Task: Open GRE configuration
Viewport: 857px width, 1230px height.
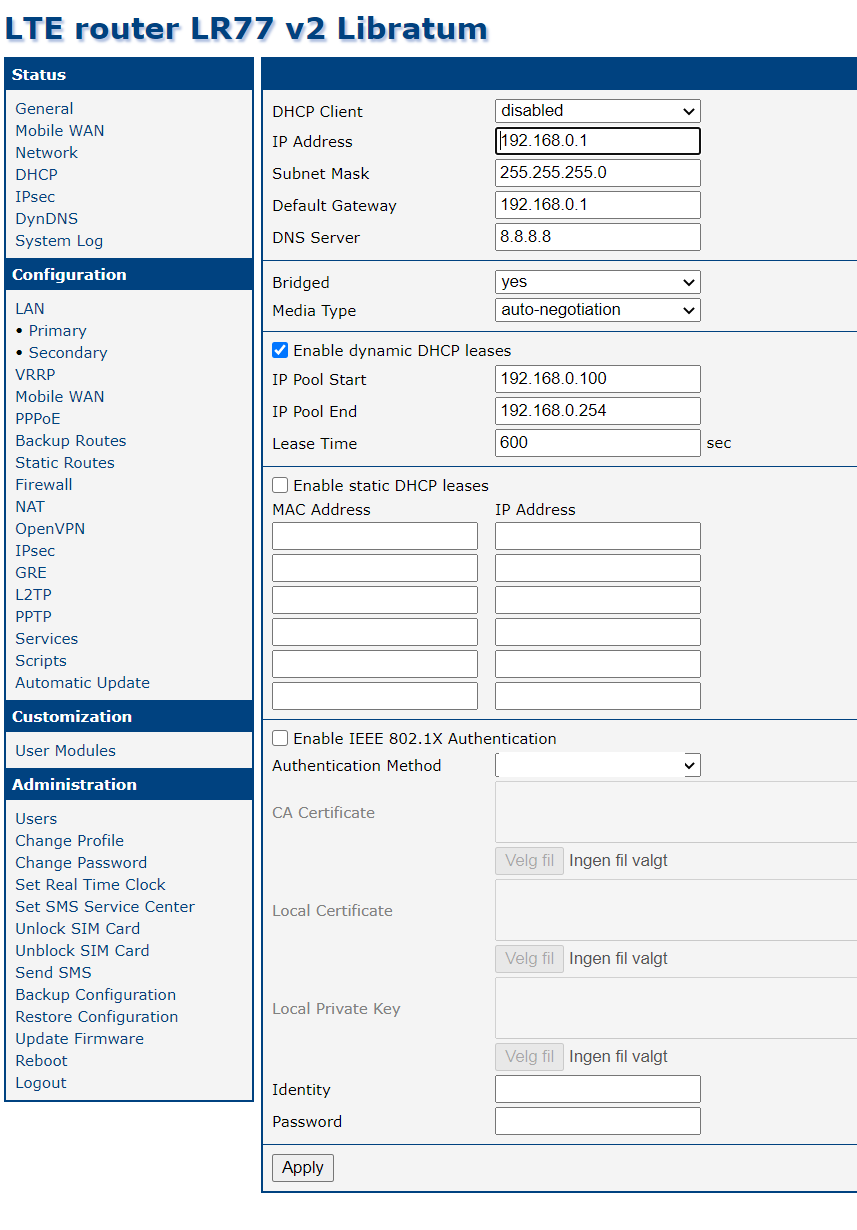Action: [x=31, y=573]
